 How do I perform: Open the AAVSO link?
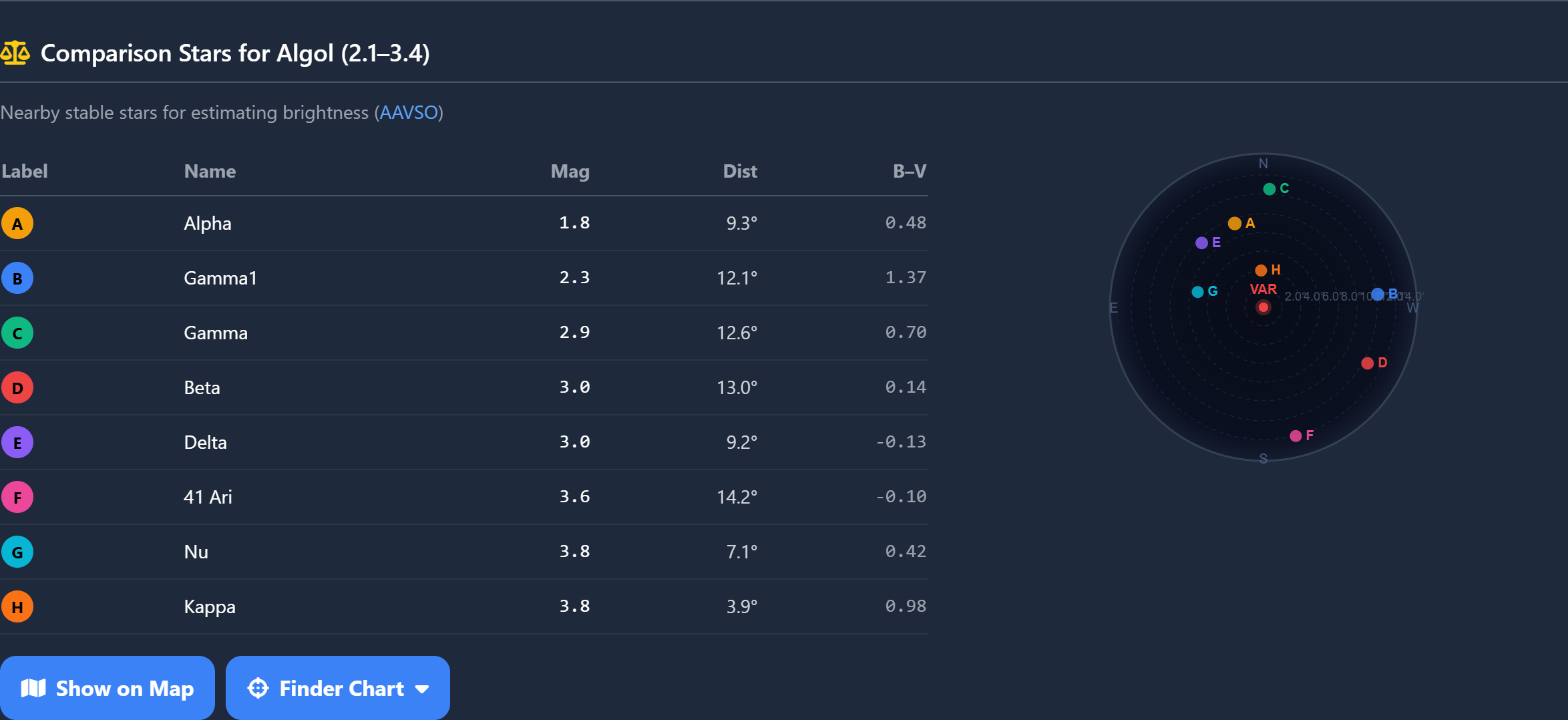click(x=409, y=112)
